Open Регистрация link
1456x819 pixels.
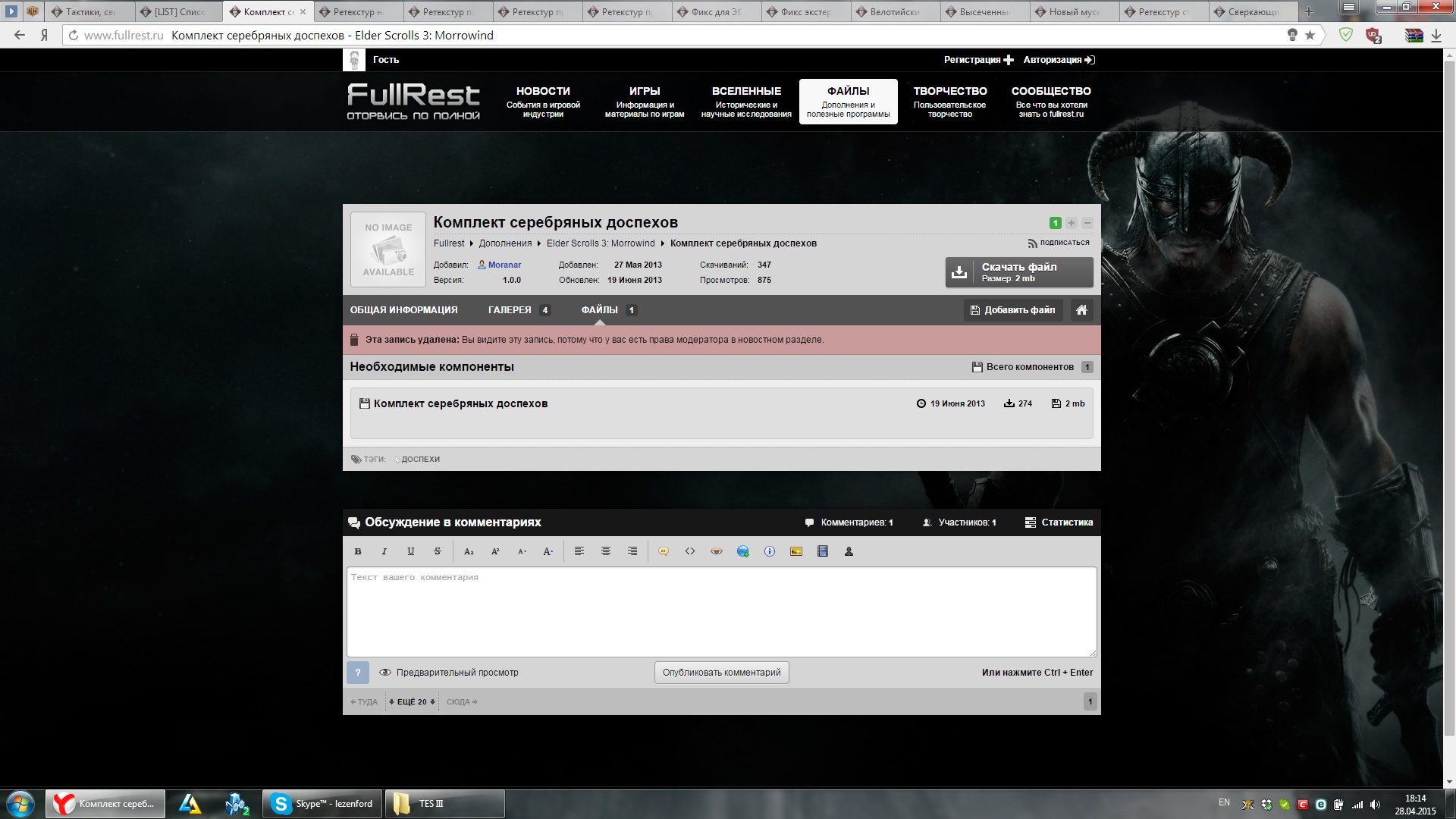(978, 60)
